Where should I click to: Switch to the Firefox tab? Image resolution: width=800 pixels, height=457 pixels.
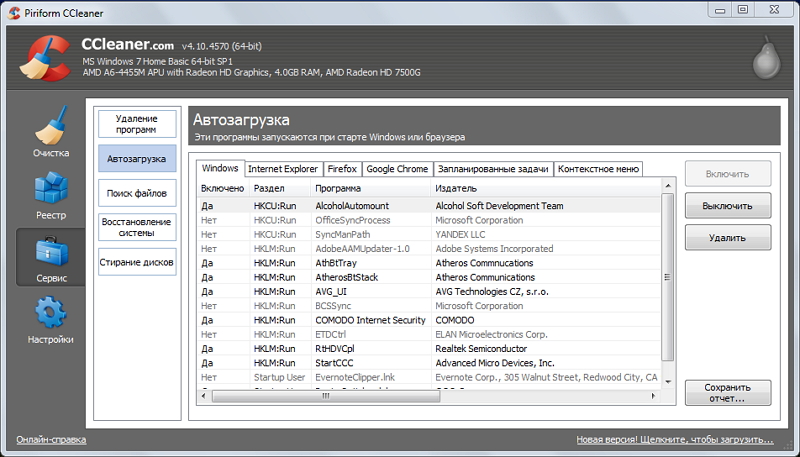(x=342, y=169)
